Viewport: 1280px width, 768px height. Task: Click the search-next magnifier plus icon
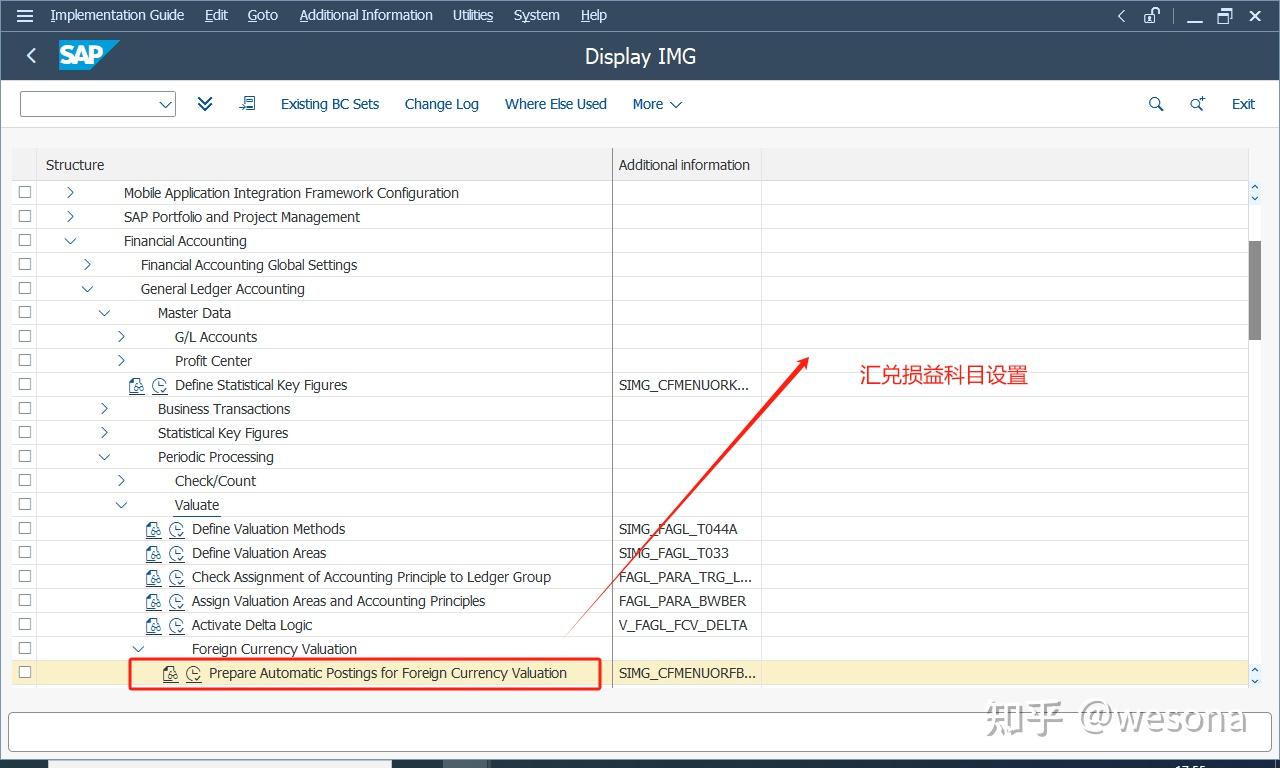coord(1197,104)
